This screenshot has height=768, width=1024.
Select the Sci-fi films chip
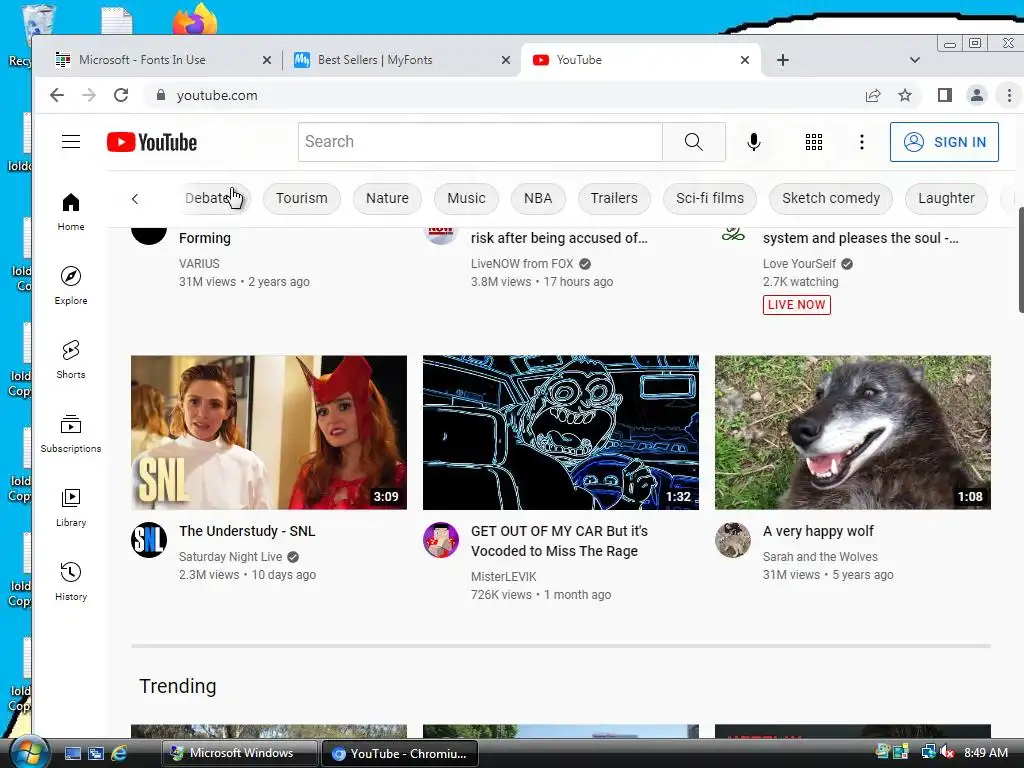pyautogui.click(x=710, y=199)
